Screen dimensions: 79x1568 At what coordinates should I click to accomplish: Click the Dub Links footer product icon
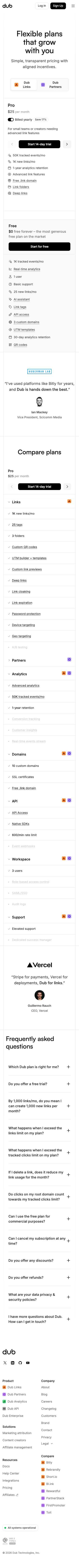pyautogui.click(x=4, y=1387)
